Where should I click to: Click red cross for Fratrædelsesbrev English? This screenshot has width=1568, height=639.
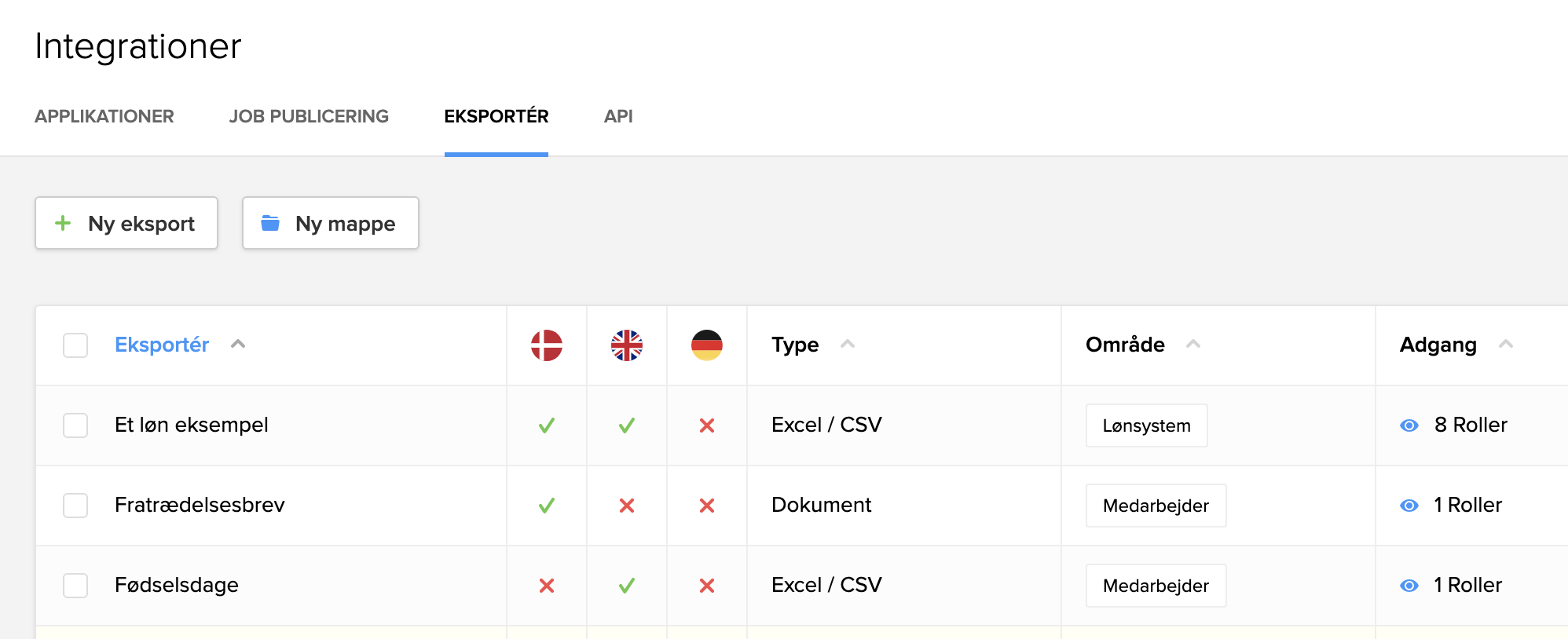tap(627, 506)
